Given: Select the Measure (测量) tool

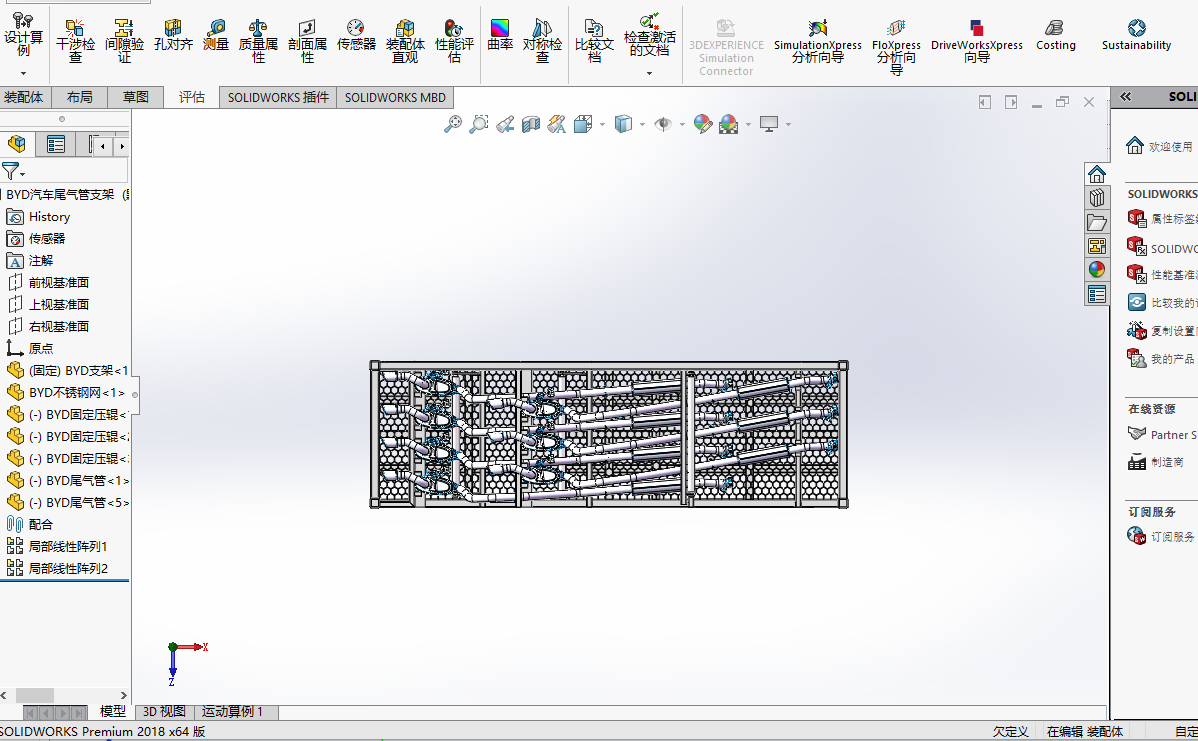Looking at the screenshot, I should pyautogui.click(x=216, y=36).
